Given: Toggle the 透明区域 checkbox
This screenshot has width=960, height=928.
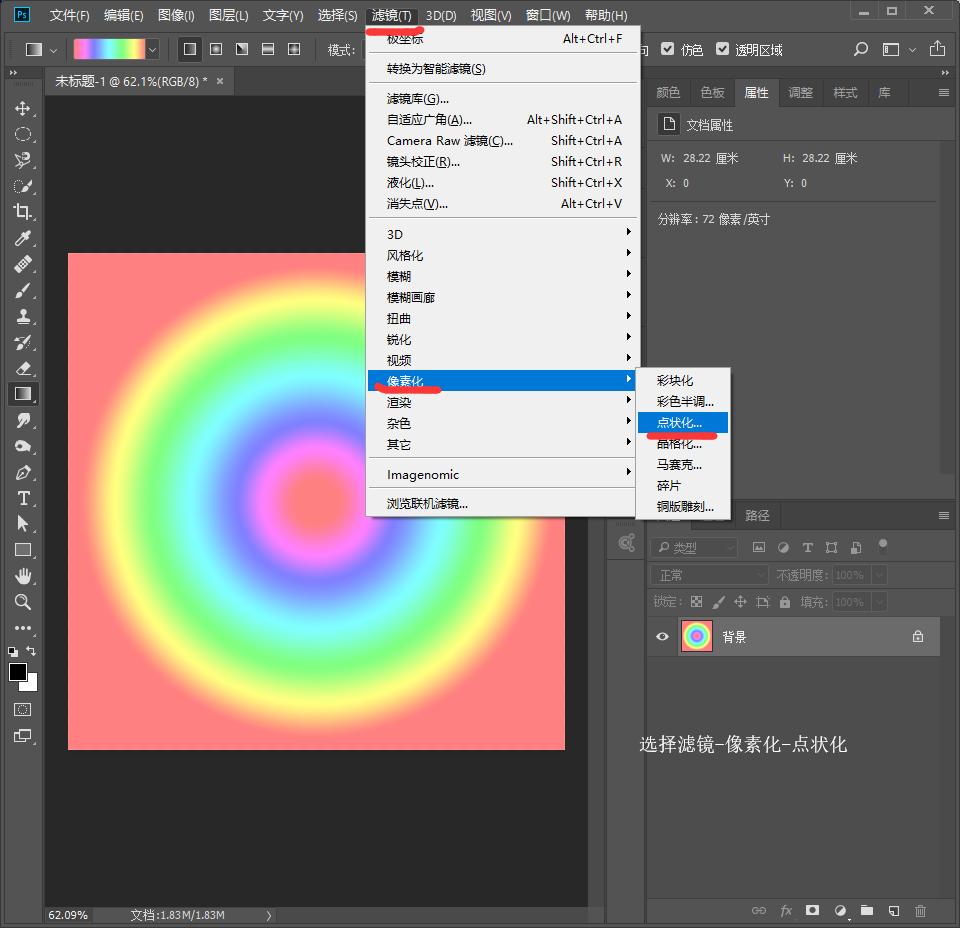Looking at the screenshot, I should 723,49.
